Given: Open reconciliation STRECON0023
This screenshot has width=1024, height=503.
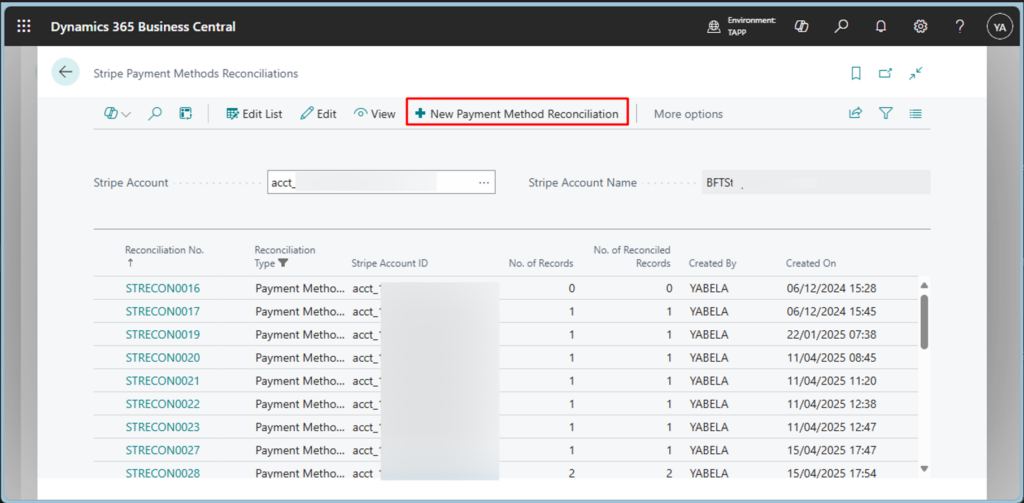Looking at the screenshot, I should pyautogui.click(x=163, y=427).
